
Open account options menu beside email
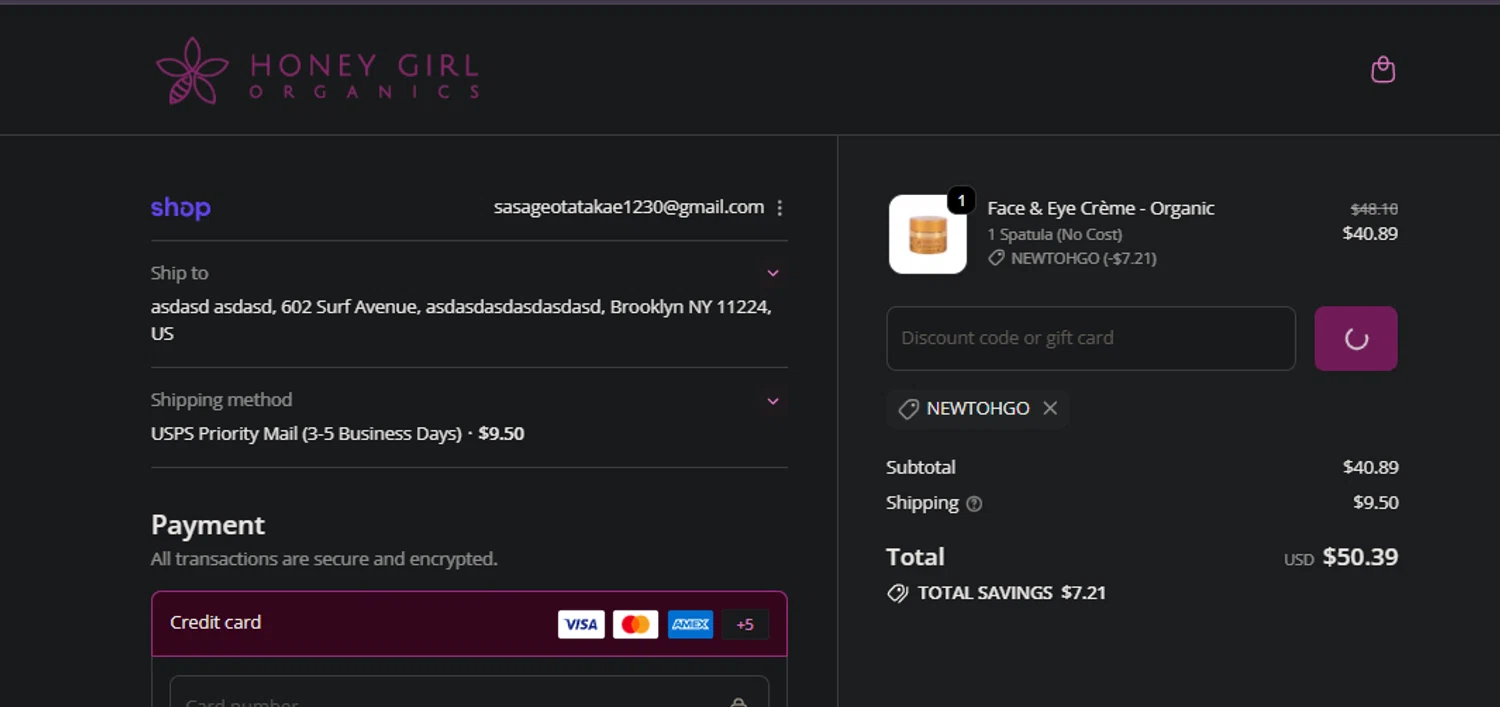(780, 208)
